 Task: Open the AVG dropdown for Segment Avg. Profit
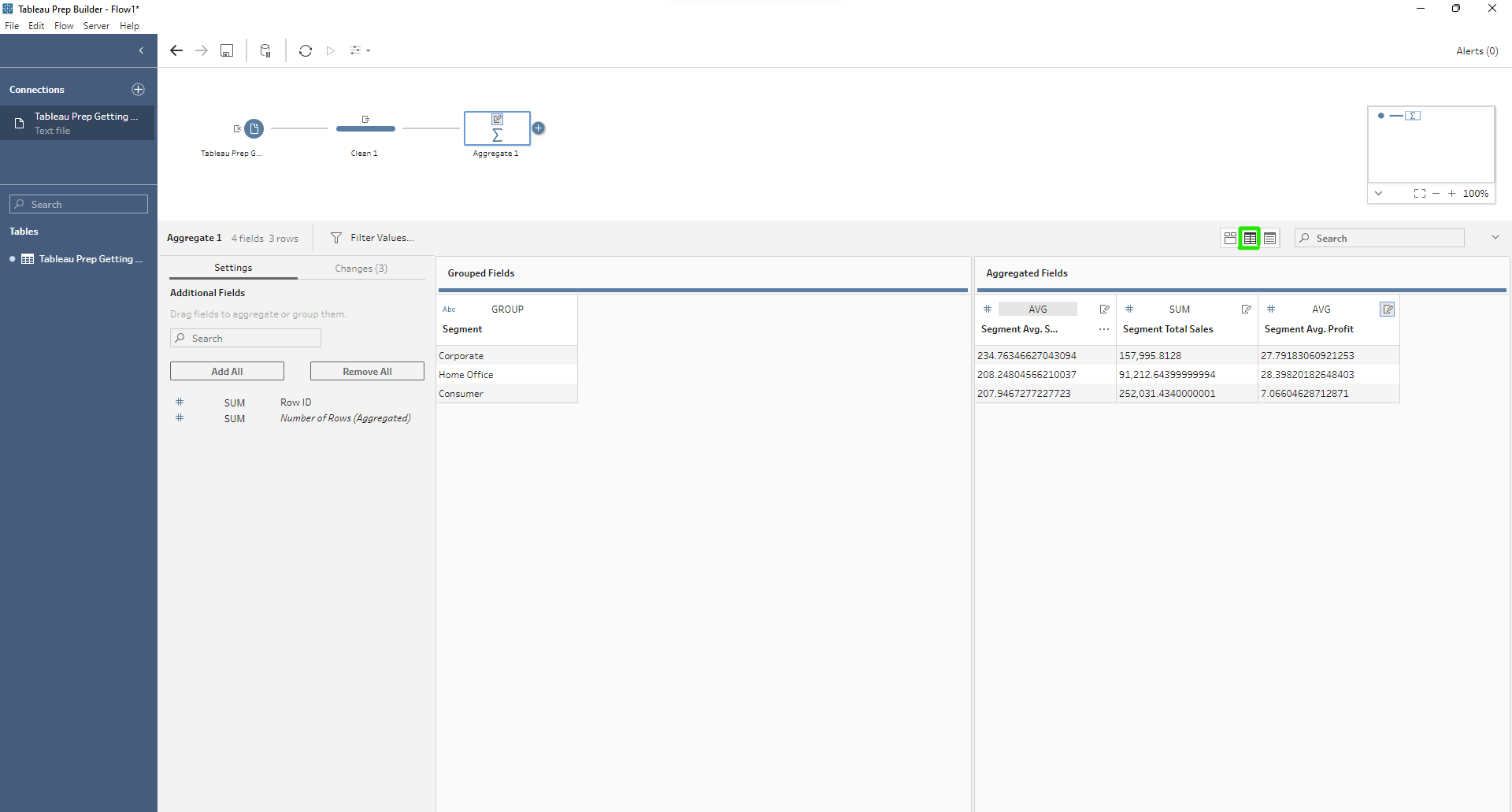click(1321, 309)
